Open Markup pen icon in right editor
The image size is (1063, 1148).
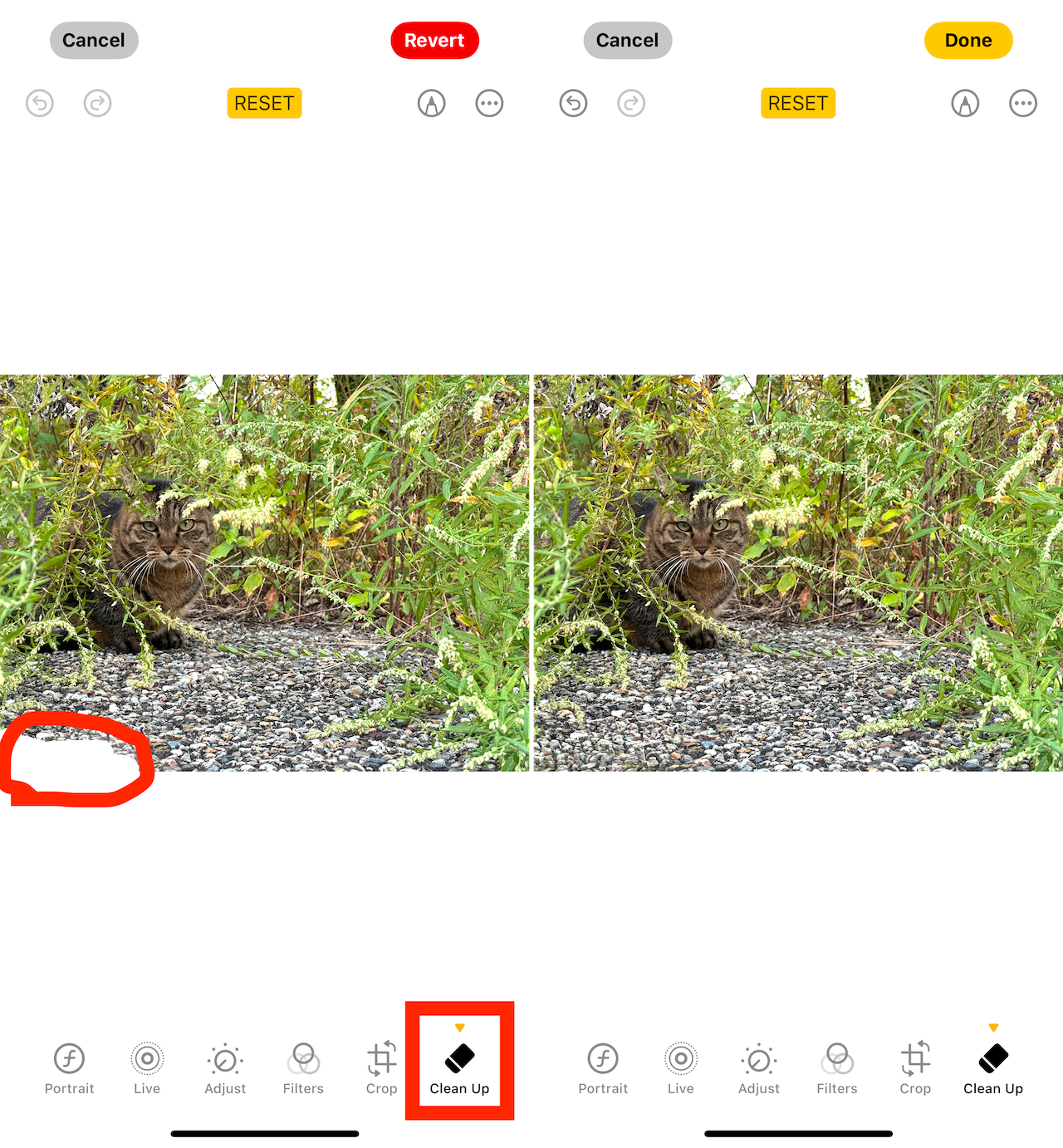965,103
